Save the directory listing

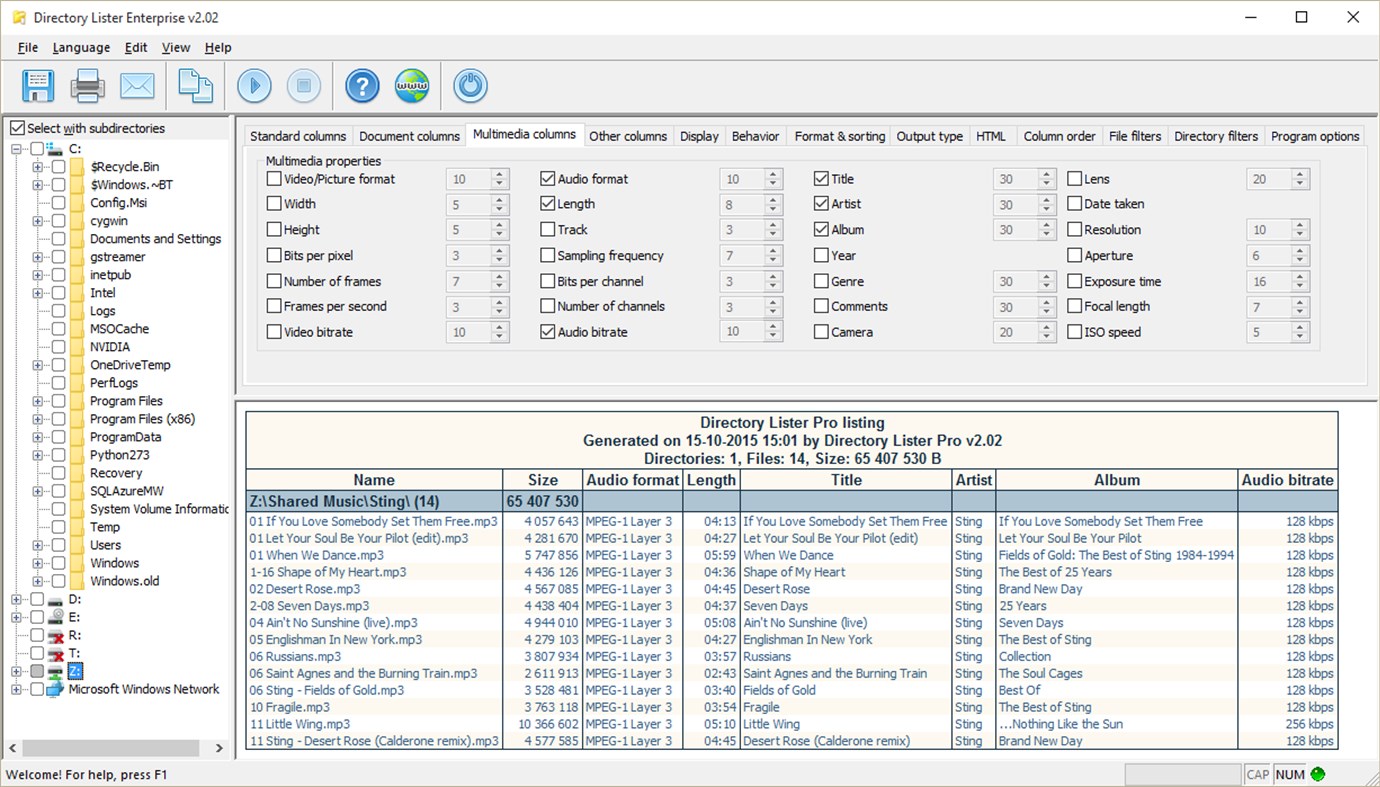(x=37, y=86)
